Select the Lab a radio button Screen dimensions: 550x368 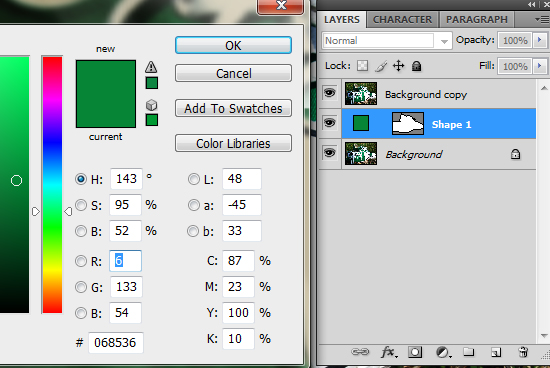click(193, 205)
